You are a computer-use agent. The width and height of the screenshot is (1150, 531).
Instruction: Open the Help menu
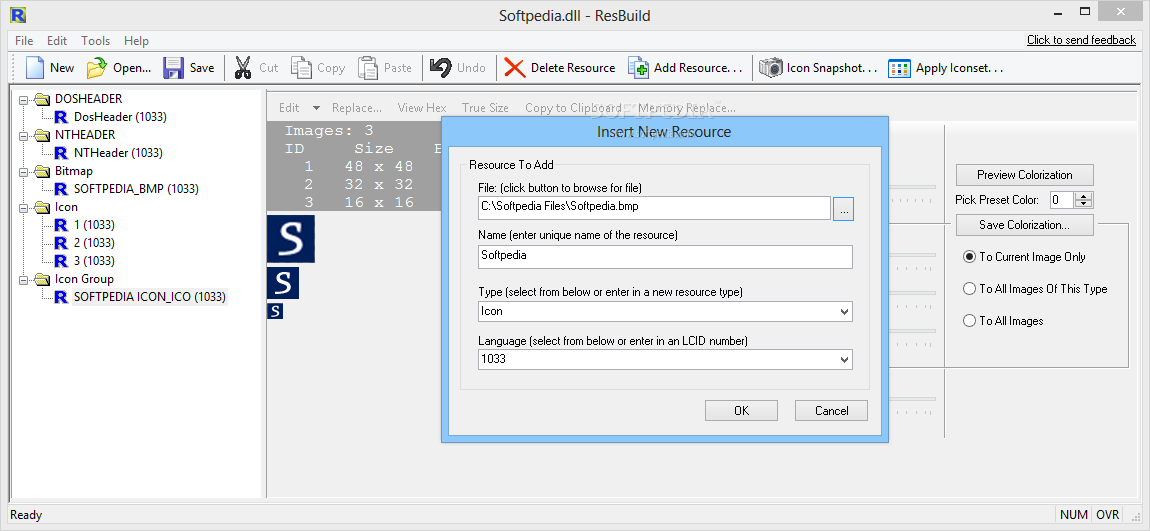coord(136,40)
